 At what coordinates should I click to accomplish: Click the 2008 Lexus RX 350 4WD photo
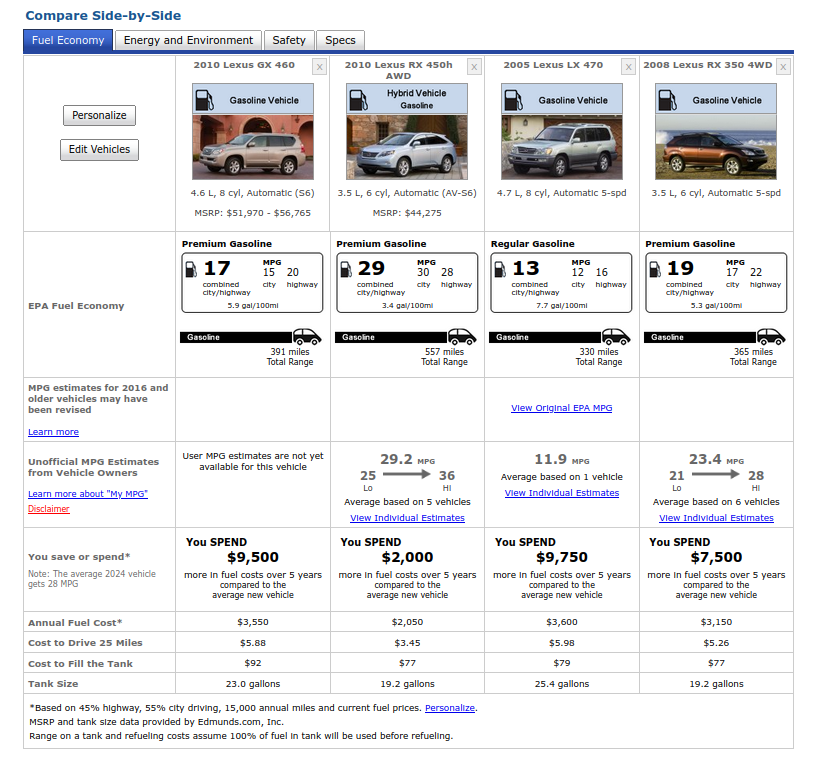click(x=716, y=147)
